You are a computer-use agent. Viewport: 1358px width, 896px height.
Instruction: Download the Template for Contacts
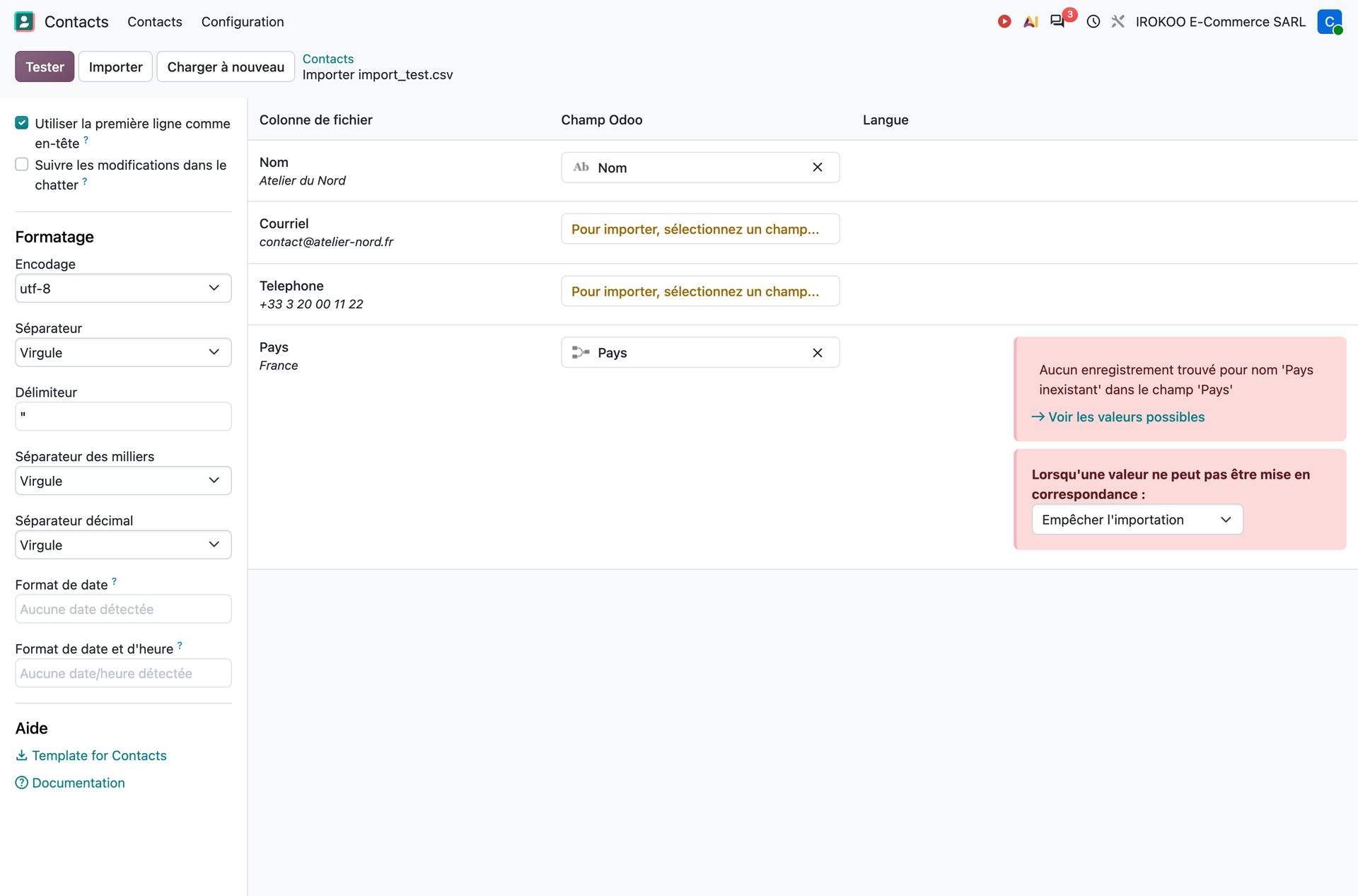[x=91, y=756]
